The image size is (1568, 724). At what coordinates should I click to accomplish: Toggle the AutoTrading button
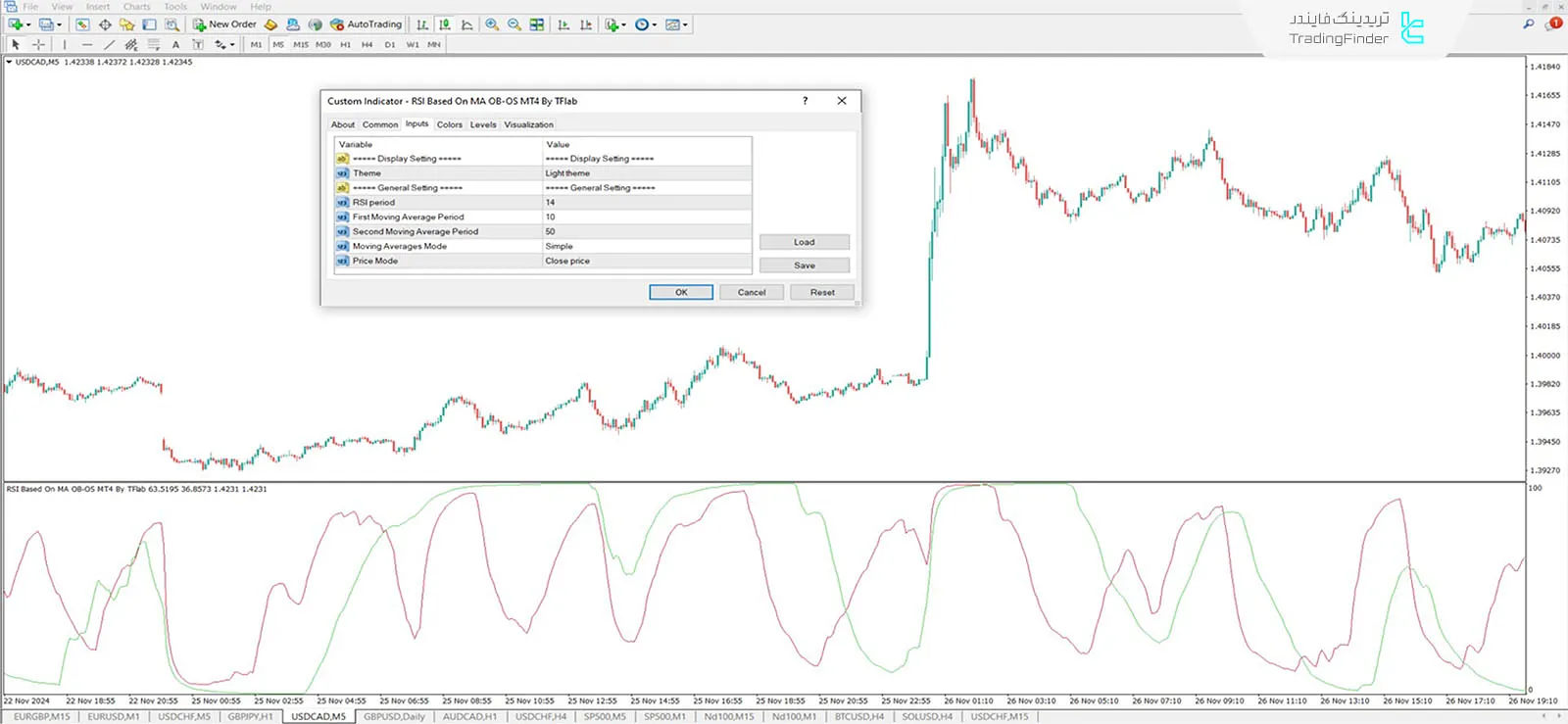[366, 24]
